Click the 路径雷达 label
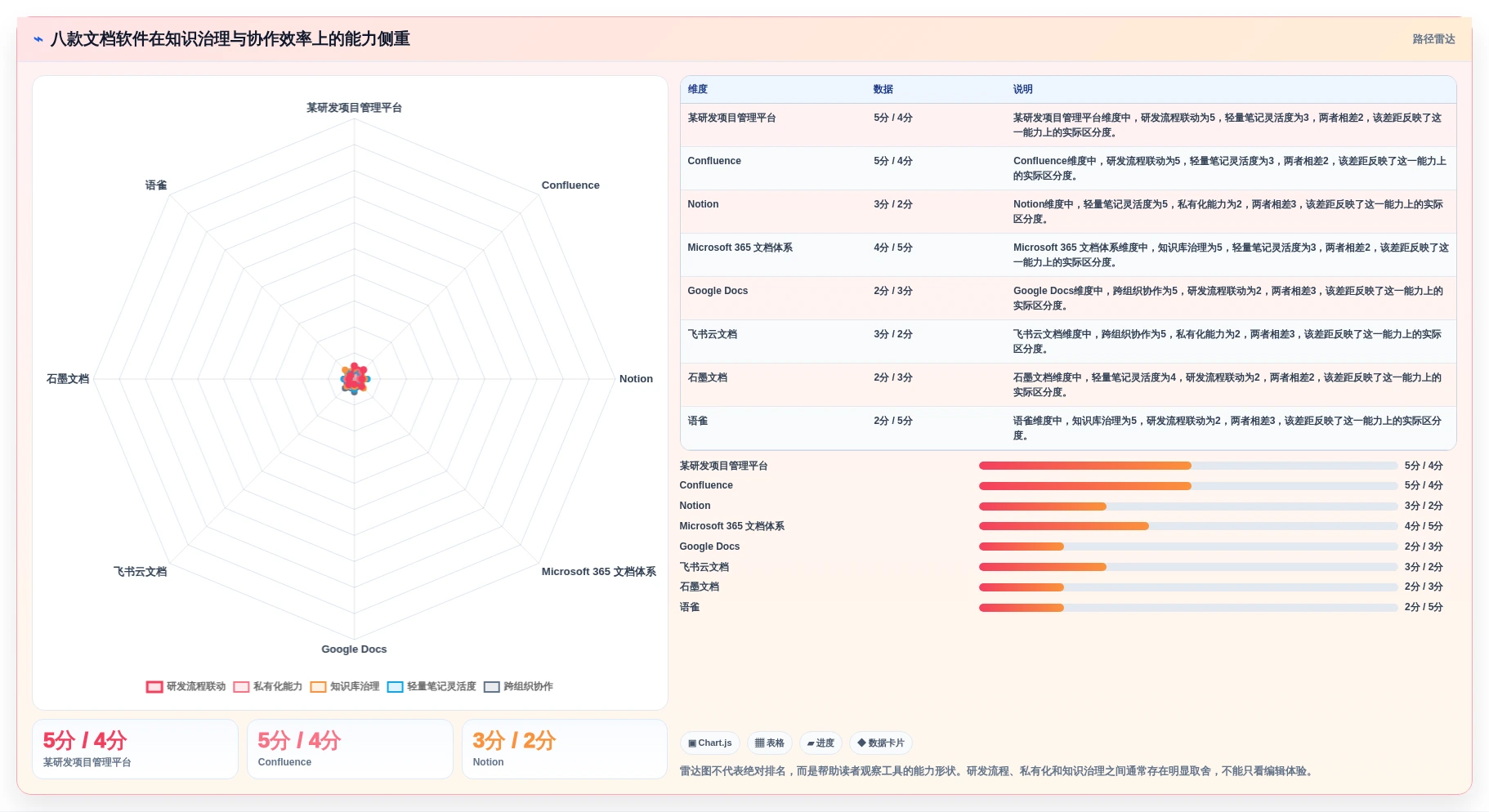The image size is (1489, 812). 1433,39
